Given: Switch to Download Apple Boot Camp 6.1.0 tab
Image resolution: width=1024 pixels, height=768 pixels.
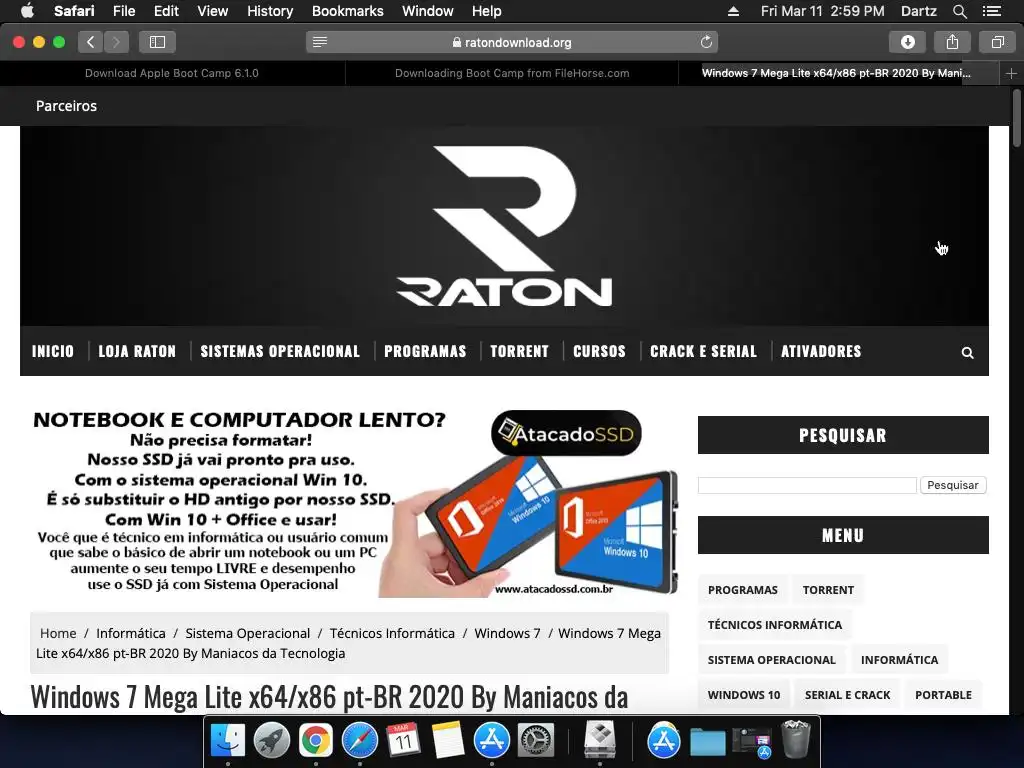Looking at the screenshot, I should click(172, 73).
